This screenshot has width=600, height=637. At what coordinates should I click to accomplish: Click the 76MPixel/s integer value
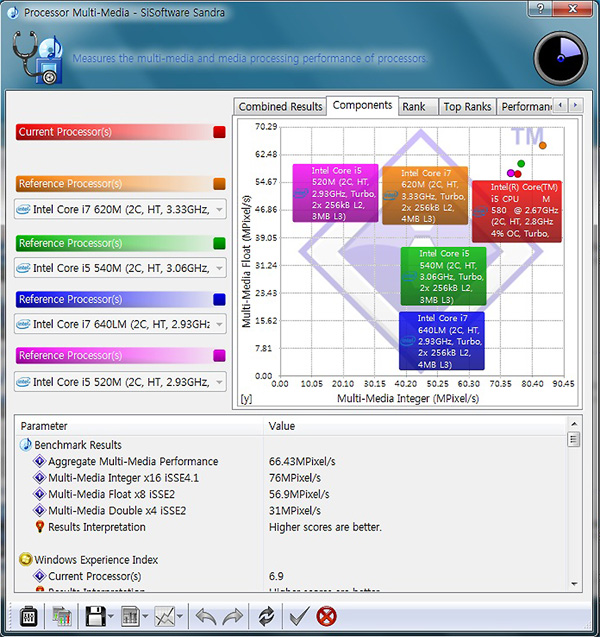click(295, 478)
